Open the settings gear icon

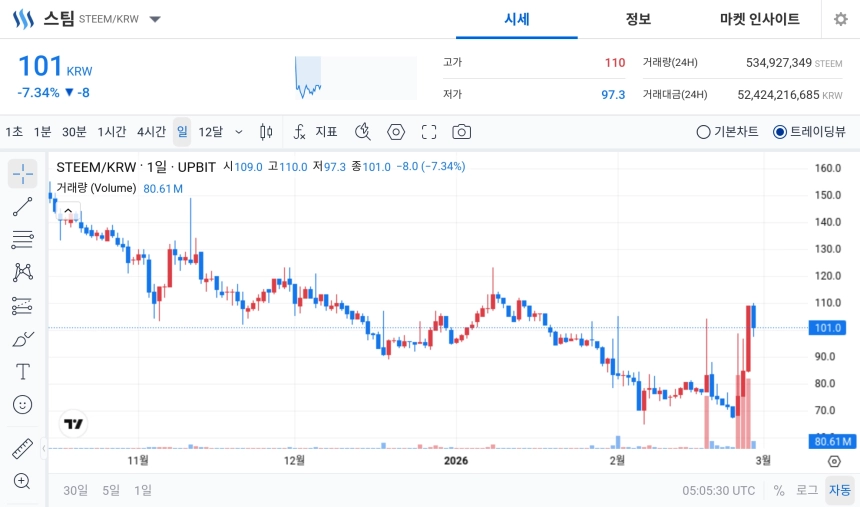(x=840, y=19)
